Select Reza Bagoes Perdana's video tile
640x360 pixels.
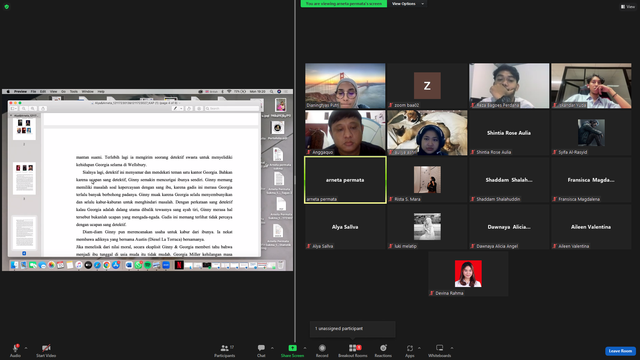509,86
